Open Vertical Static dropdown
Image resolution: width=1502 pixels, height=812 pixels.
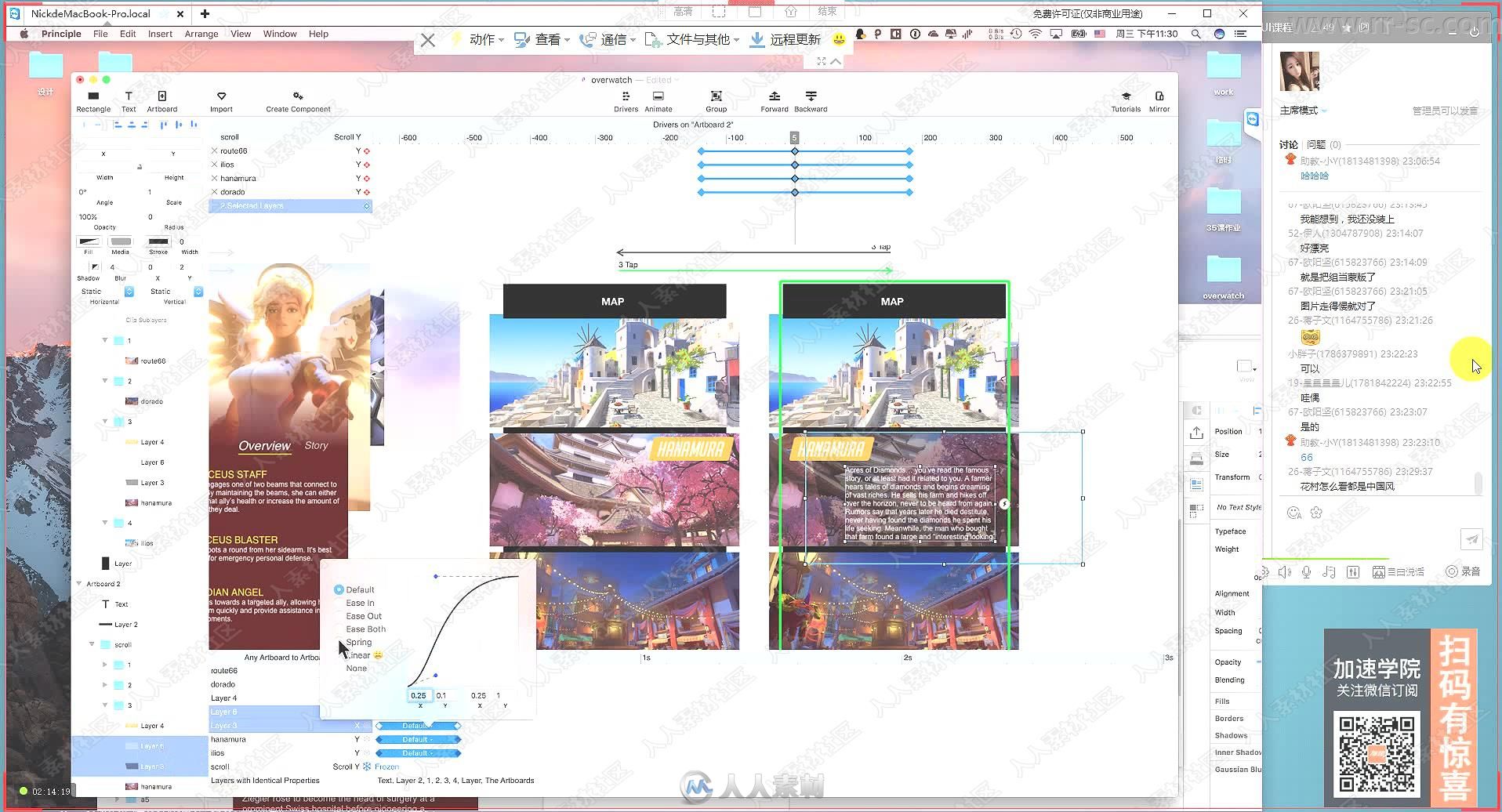(176, 292)
